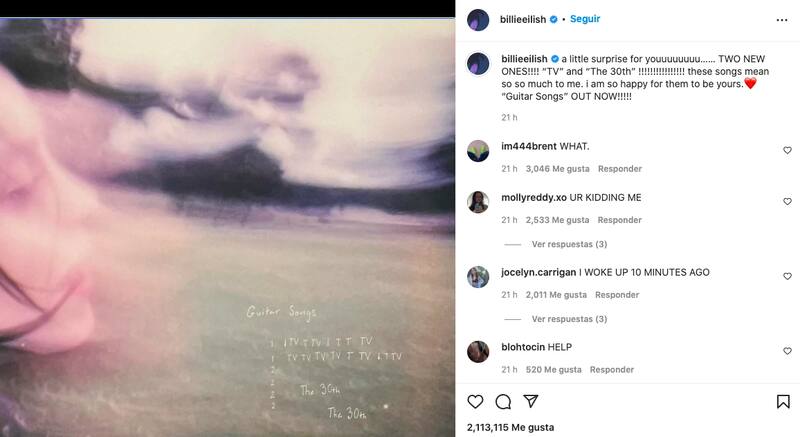Open the mollyreddy.xo username link
The height and width of the screenshot is (437, 800).
click(534, 197)
